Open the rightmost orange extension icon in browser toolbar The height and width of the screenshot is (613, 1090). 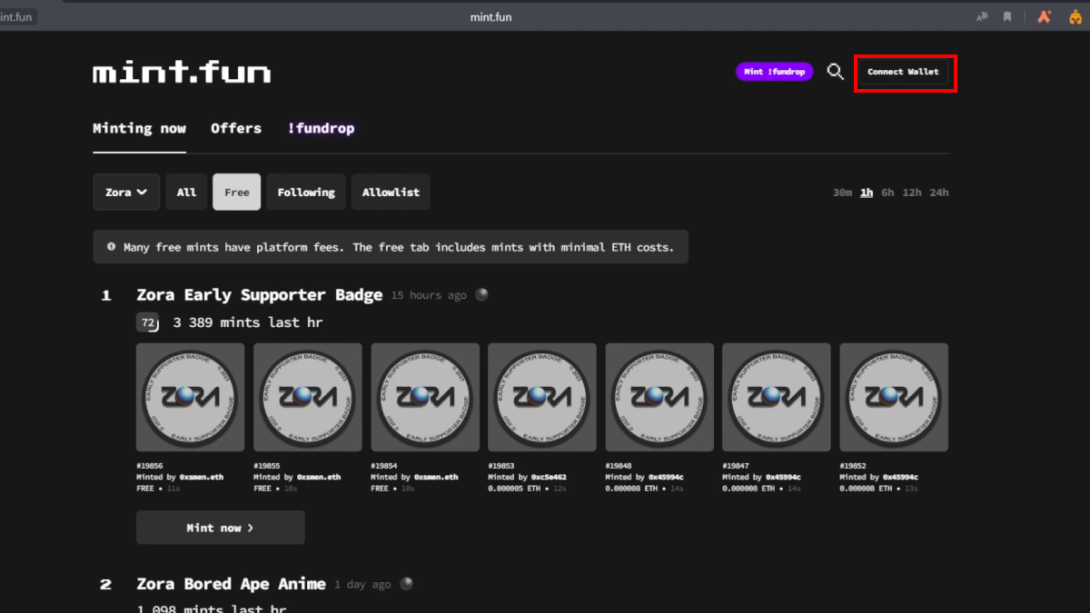(1075, 17)
